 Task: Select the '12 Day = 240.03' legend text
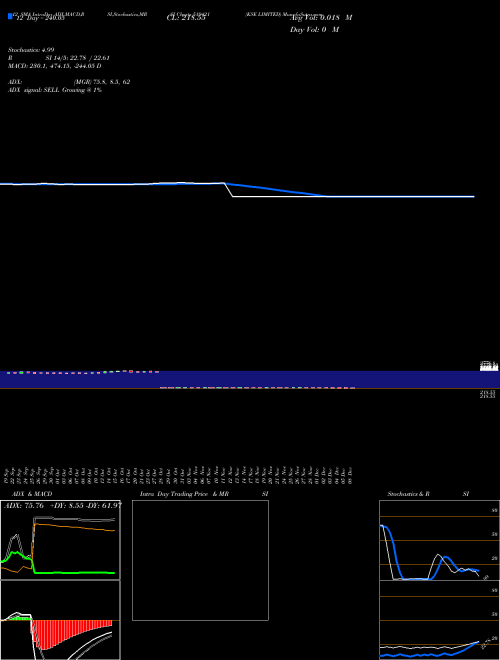pyautogui.click(x=40, y=18)
